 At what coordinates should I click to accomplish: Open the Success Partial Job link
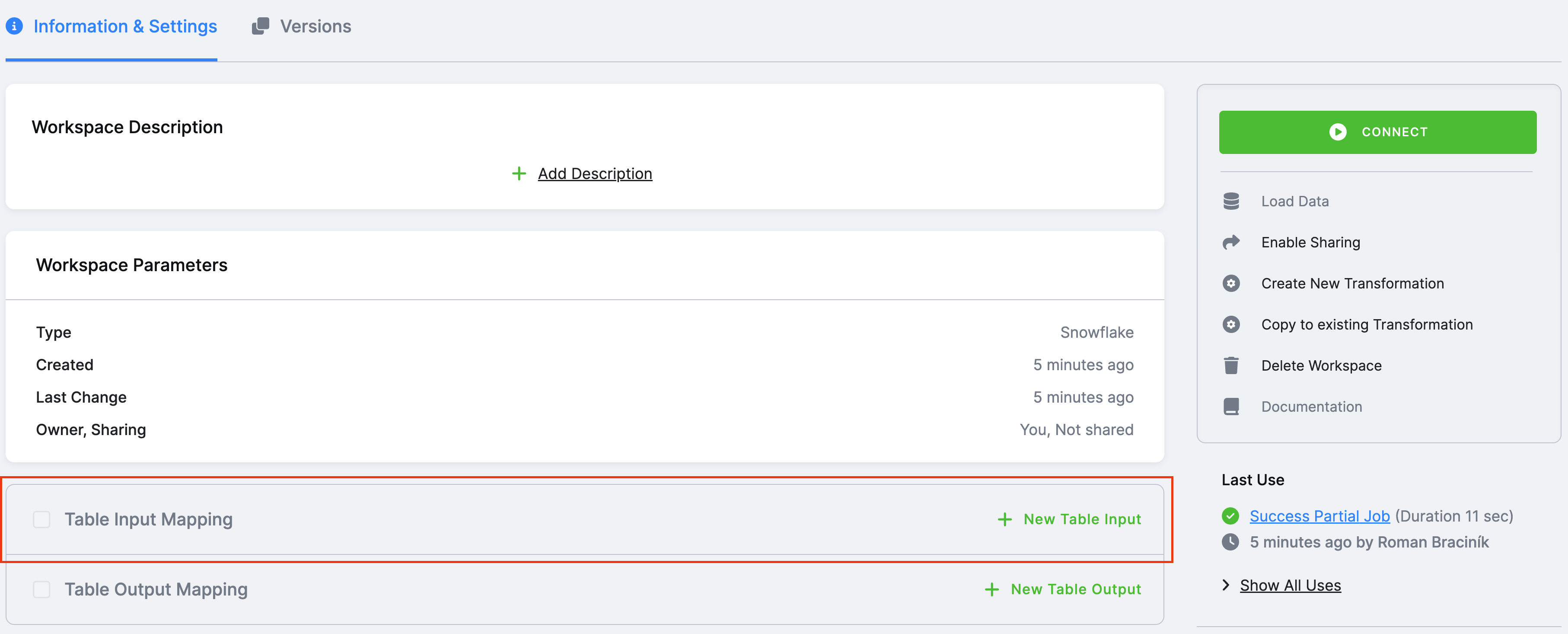[x=1319, y=516]
